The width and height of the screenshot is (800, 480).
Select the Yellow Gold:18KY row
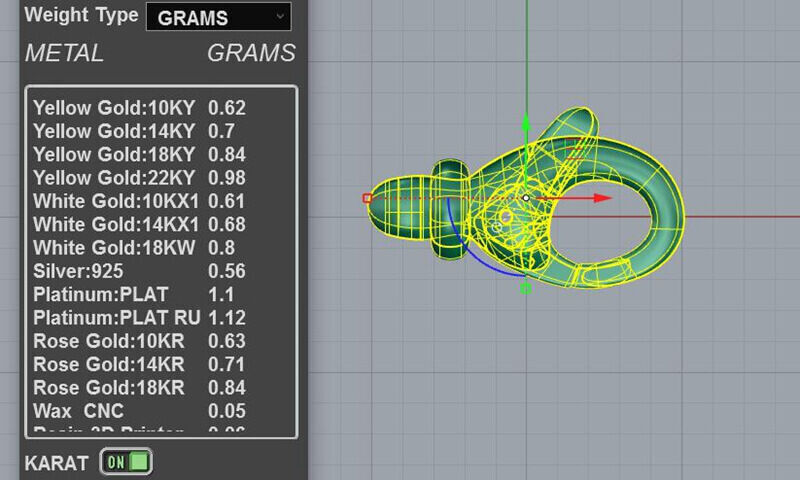coord(139,155)
